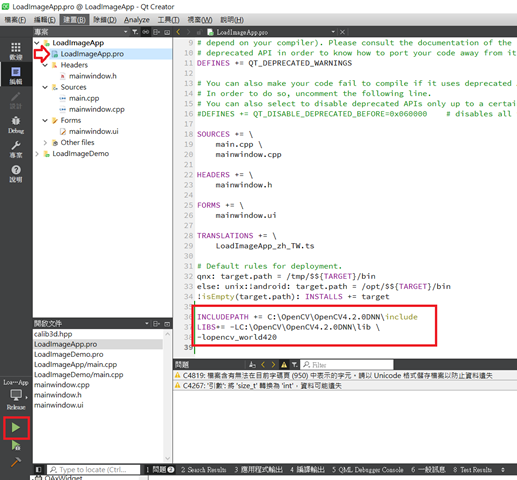This screenshot has width=517, height=480.
Task: Show the General Messages pane tab
Action: (428, 470)
